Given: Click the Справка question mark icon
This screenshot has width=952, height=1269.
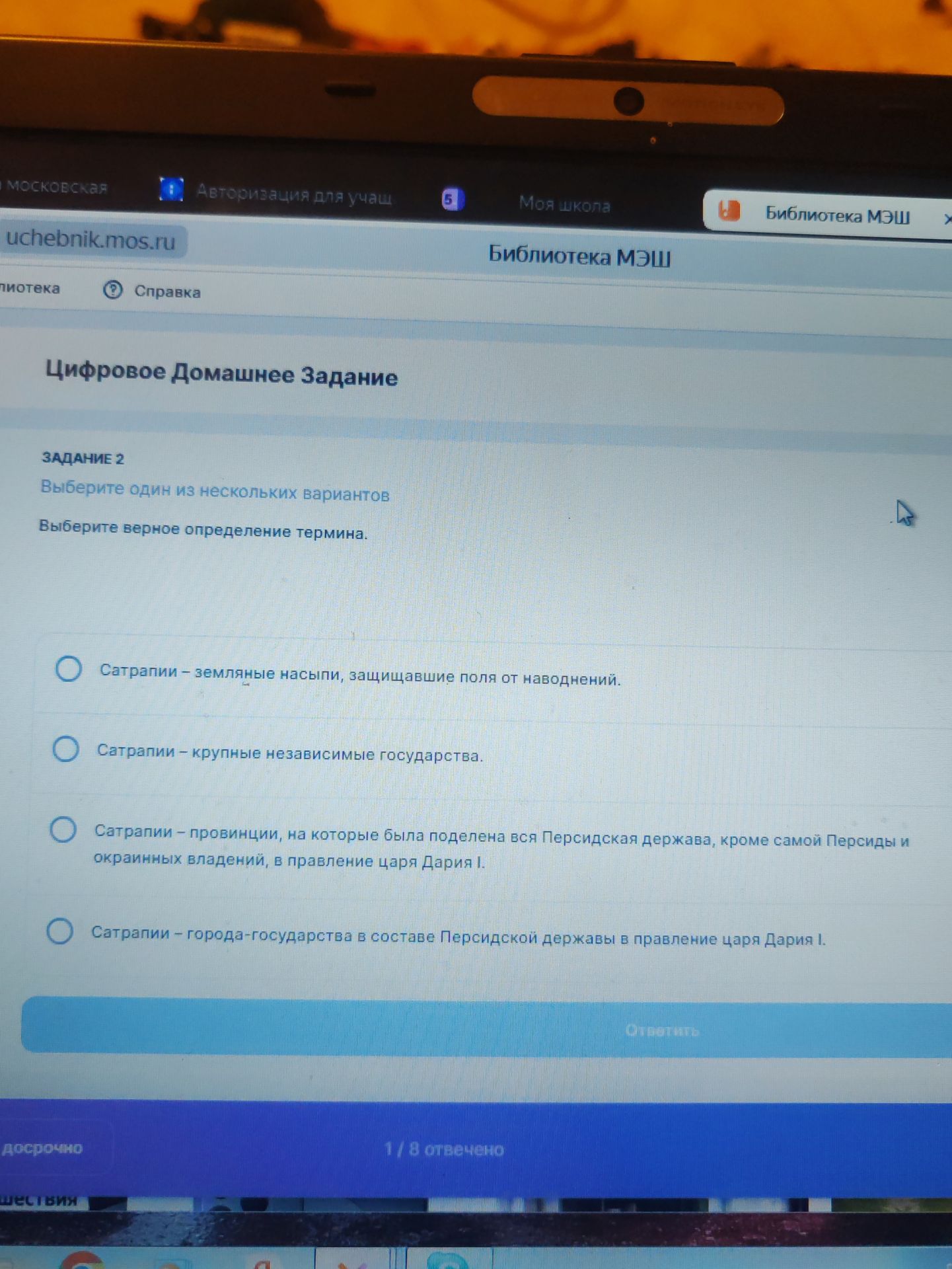Looking at the screenshot, I should (x=113, y=289).
